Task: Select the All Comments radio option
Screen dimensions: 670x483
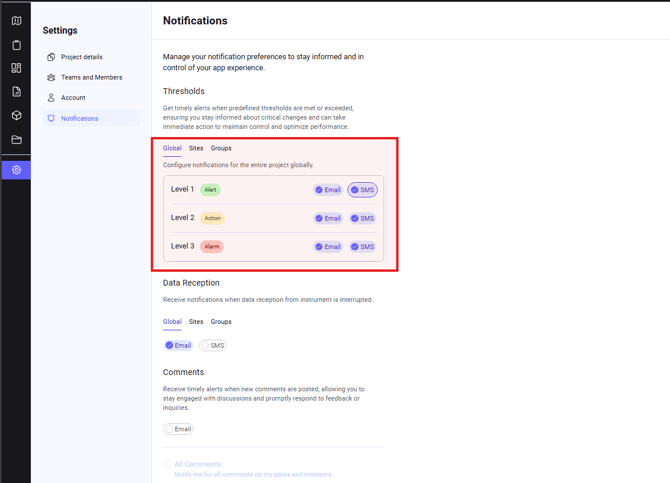Action: click(168, 464)
